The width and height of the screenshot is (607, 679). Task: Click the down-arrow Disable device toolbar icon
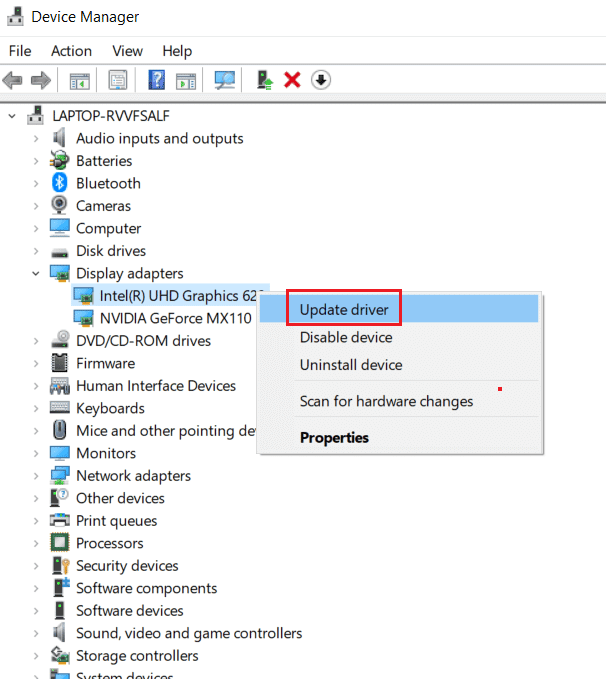321,80
